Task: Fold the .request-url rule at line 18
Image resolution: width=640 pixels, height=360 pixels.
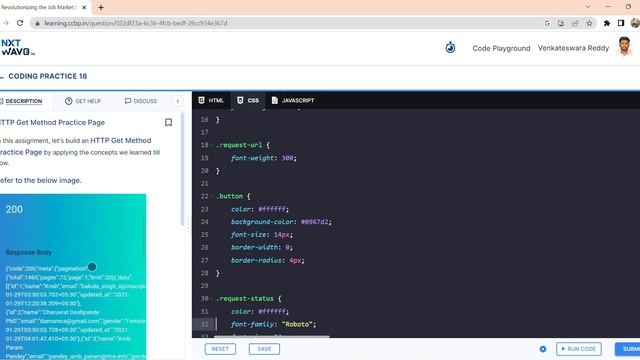Action: pyautogui.click(x=212, y=145)
